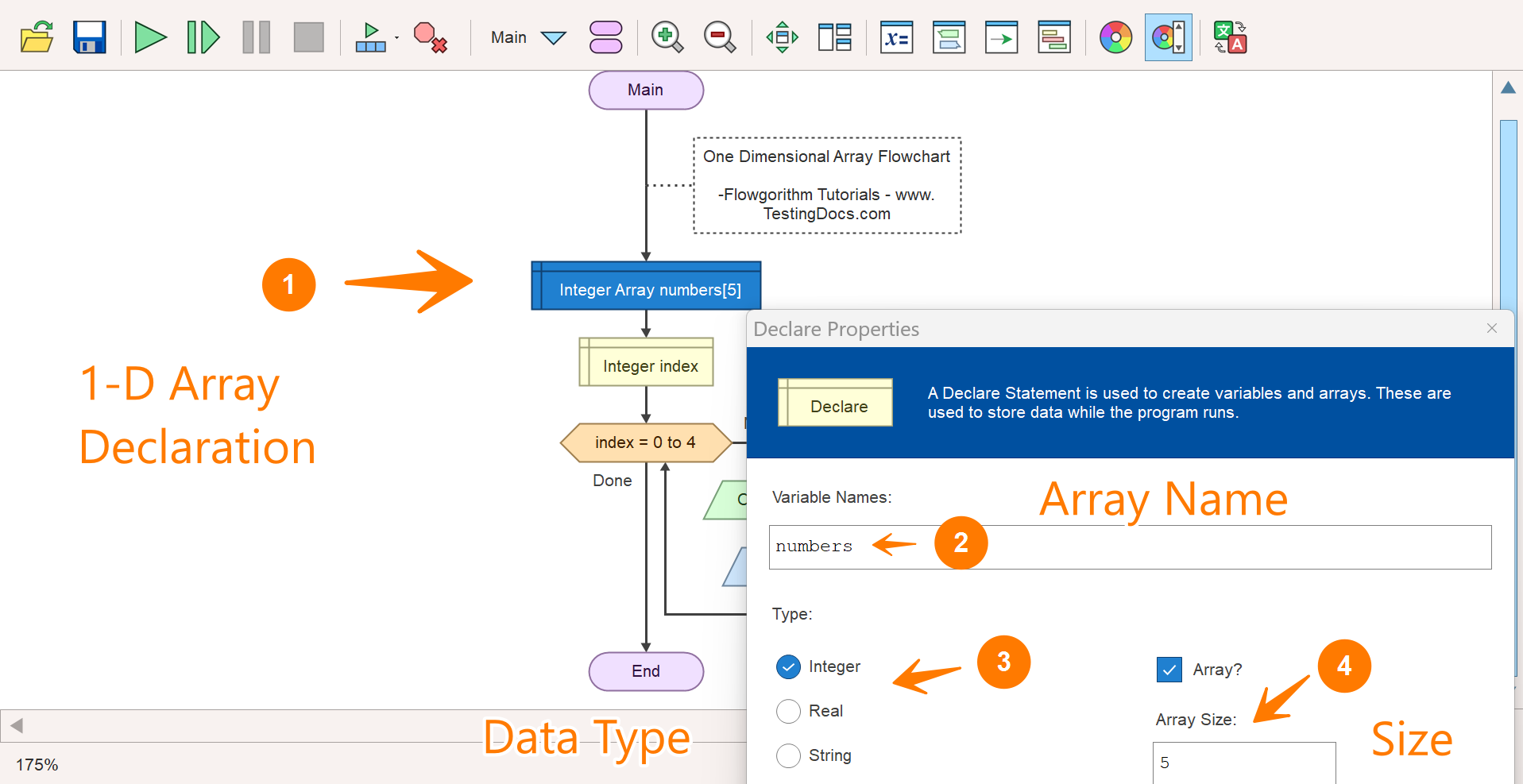Image resolution: width=1523 pixels, height=784 pixels.
Task: Close the Declare Properties dialog
Action: coord(1491,328)
